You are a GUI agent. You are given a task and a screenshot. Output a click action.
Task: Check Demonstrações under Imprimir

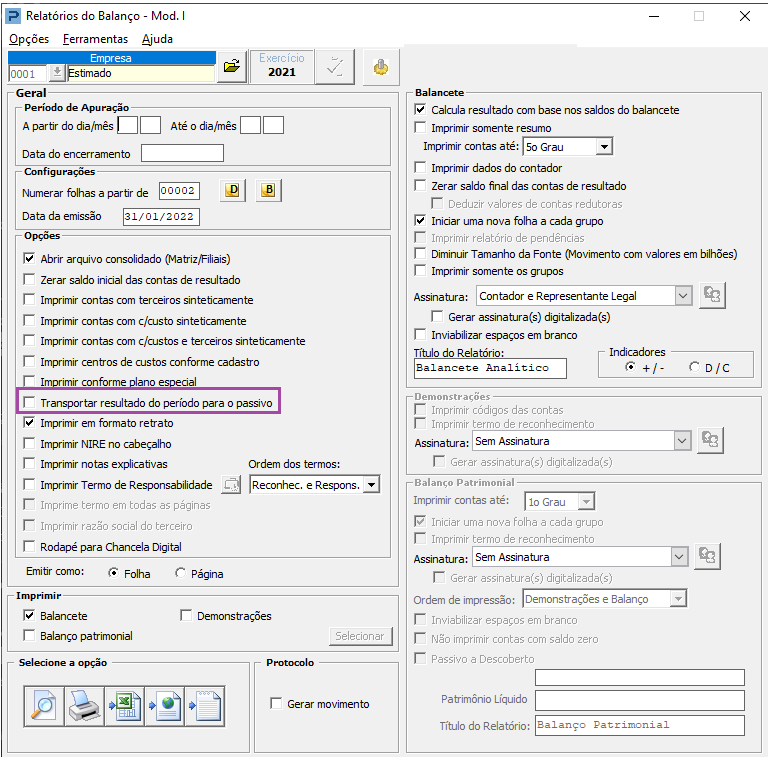tap(186, 615)
